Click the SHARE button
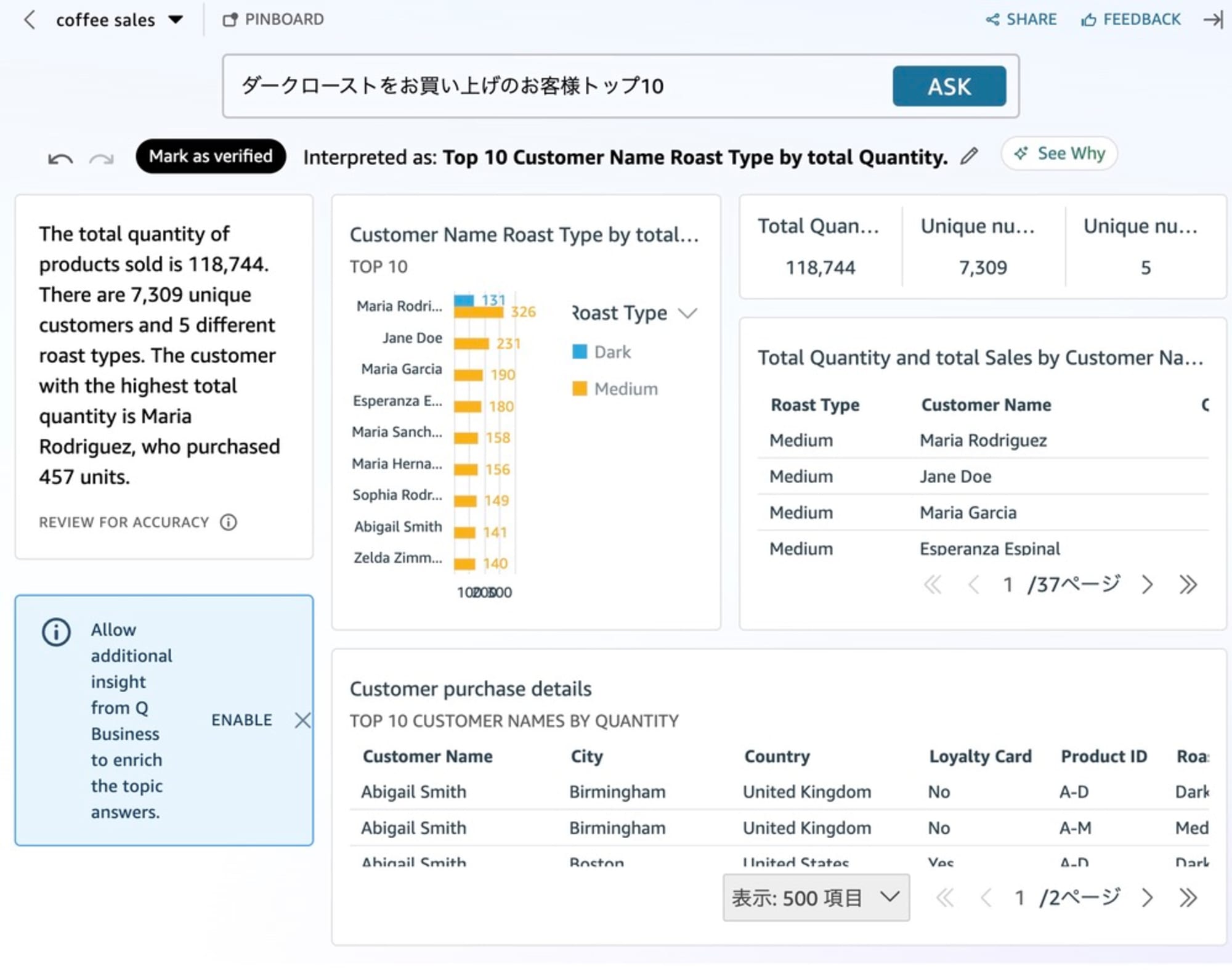 1021,20
